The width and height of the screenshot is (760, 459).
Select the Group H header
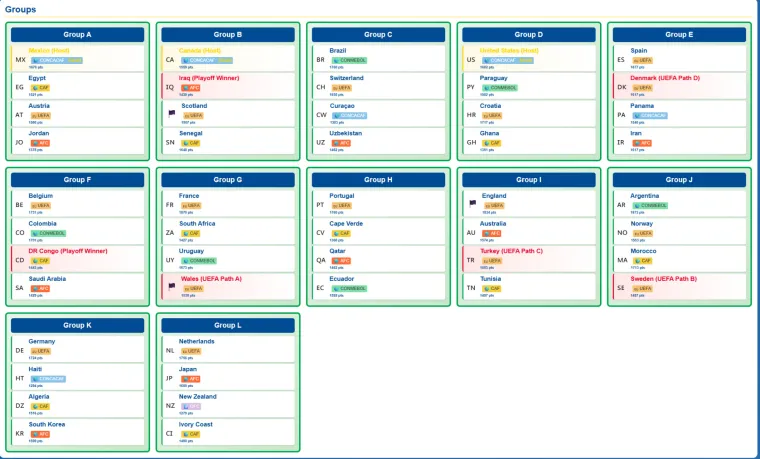[x=378, y=180]
